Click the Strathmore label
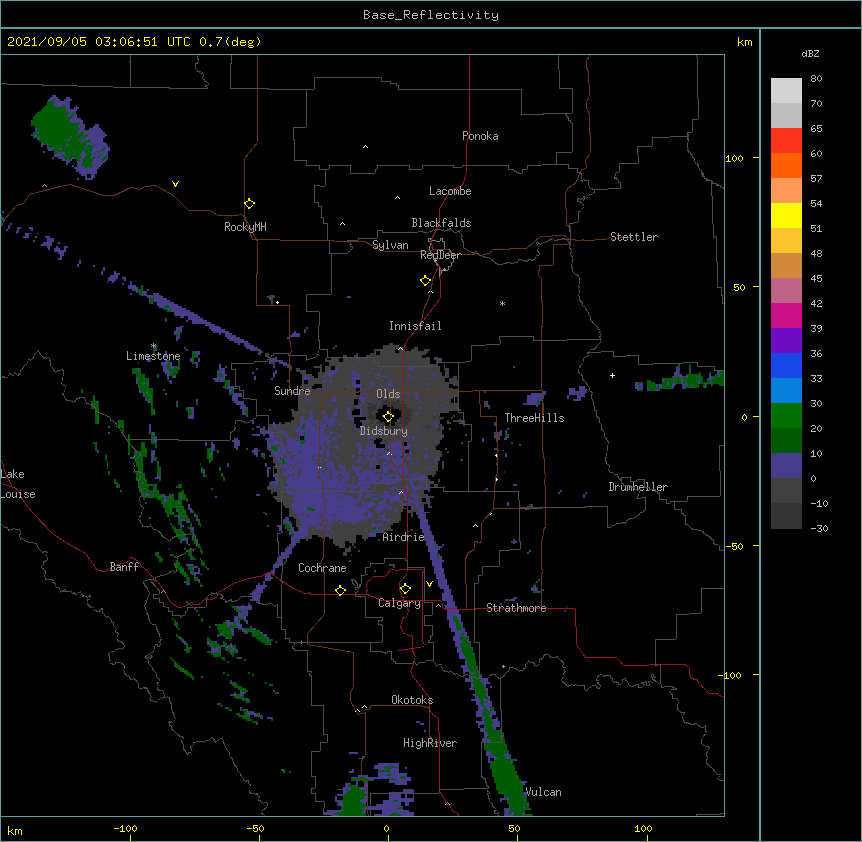The height and width of the screenshot is (842, 862). pos(516,608)
